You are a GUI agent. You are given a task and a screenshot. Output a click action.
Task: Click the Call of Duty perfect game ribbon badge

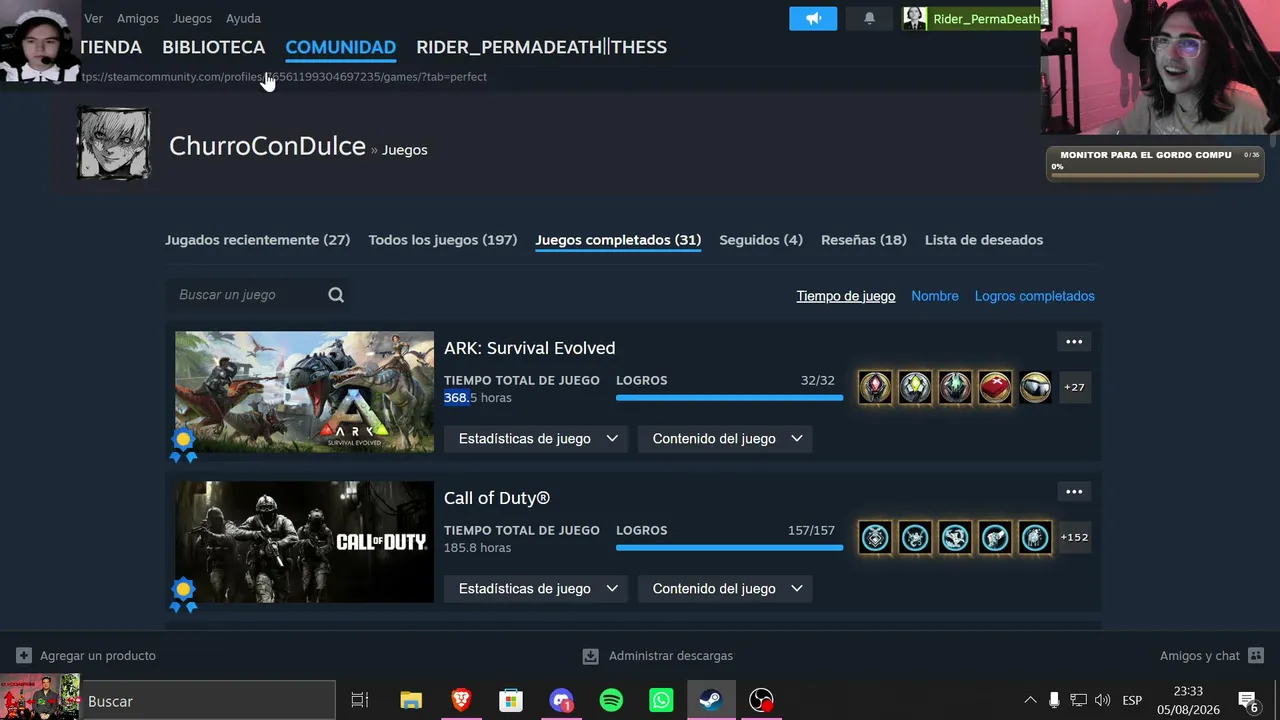[183, 595]
